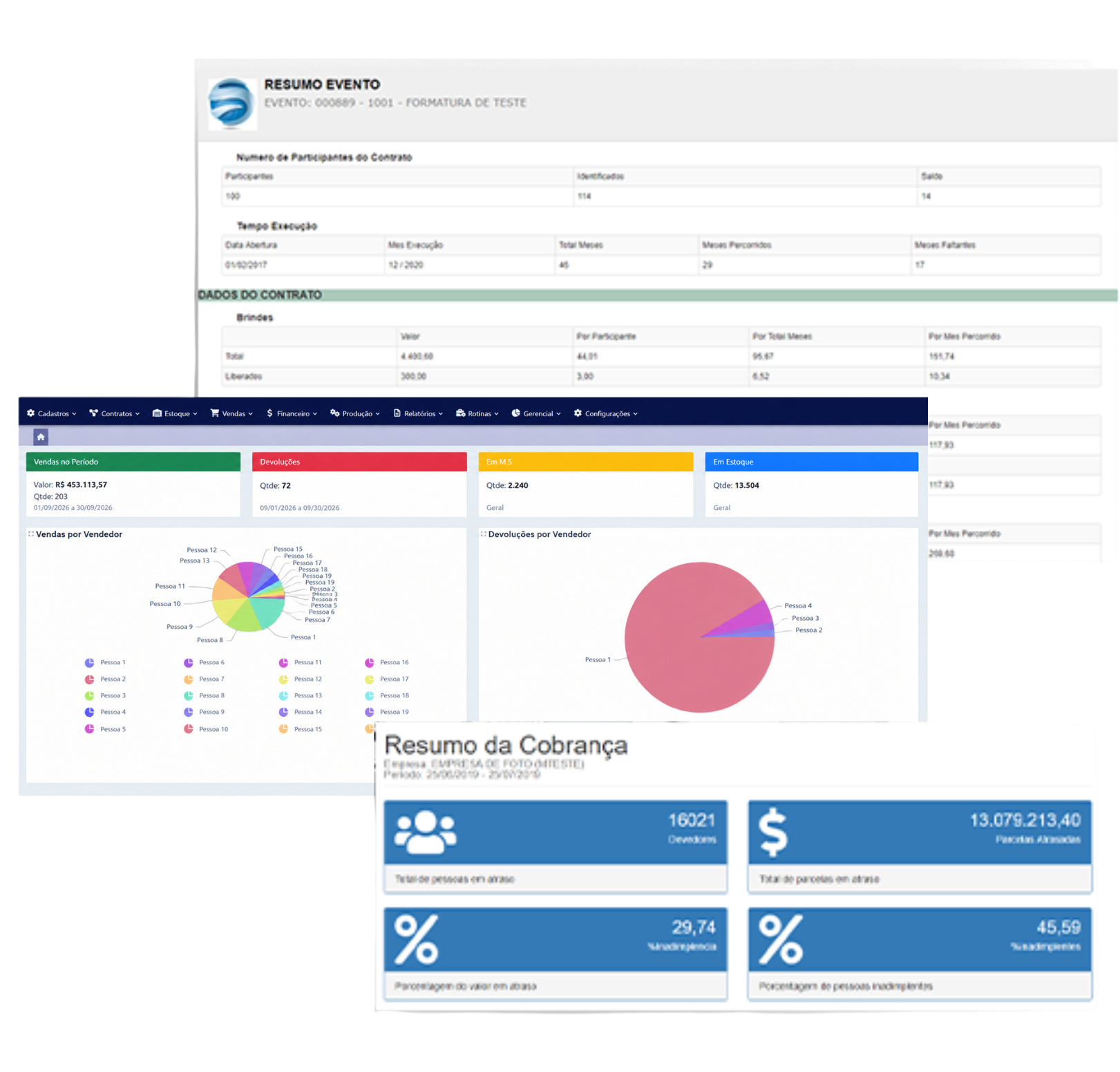This screenshot has width=1120, height=1072.
Task: Expand the Configurações dropdown
Action: pos(606,413)
